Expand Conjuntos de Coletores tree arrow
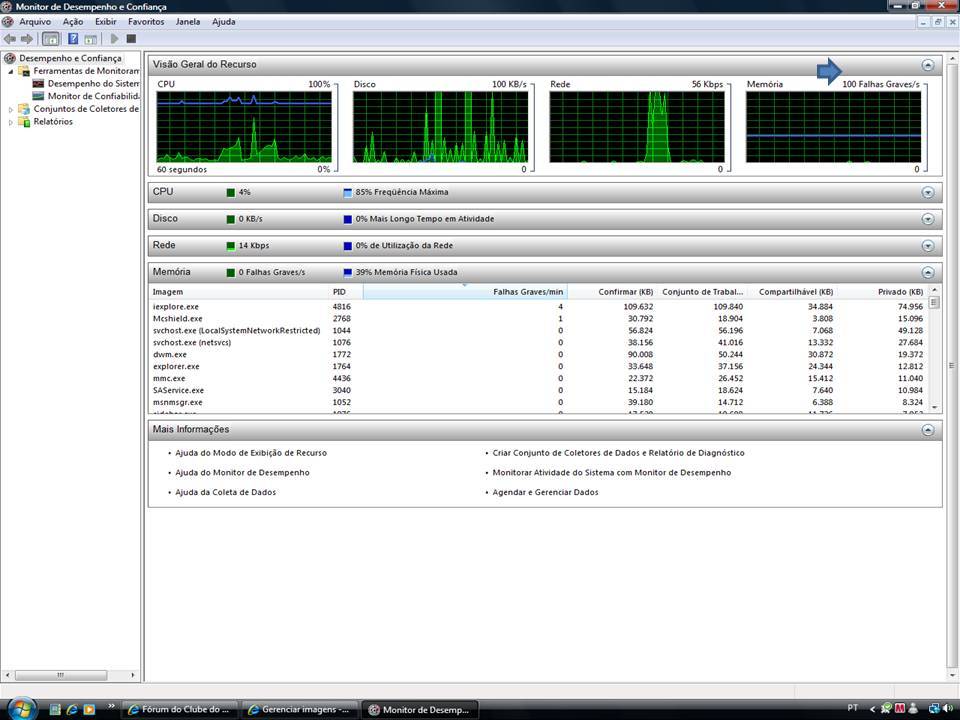960x720 pixels. 10,110
